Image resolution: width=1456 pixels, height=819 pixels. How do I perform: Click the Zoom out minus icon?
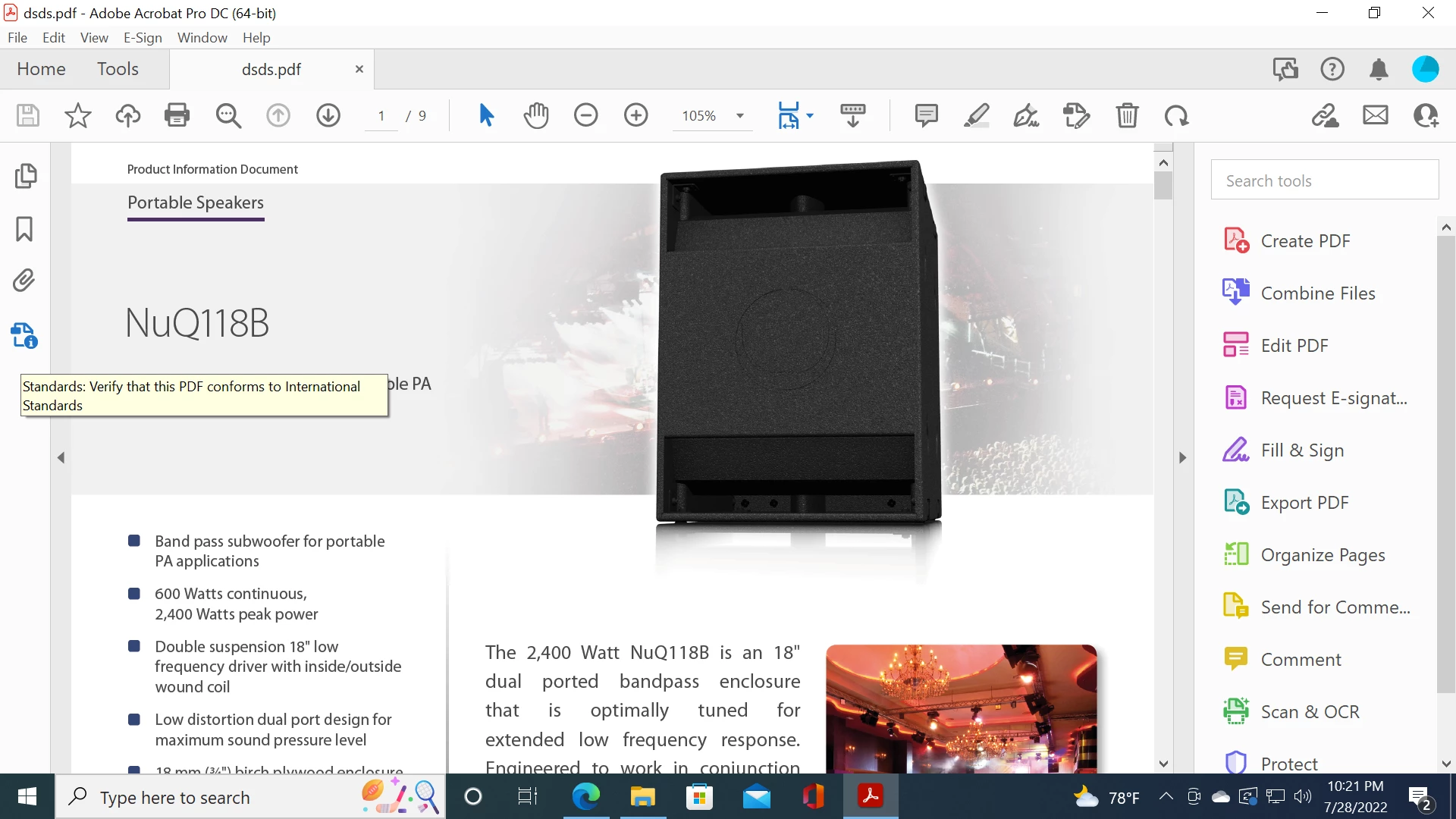[585, 115]
